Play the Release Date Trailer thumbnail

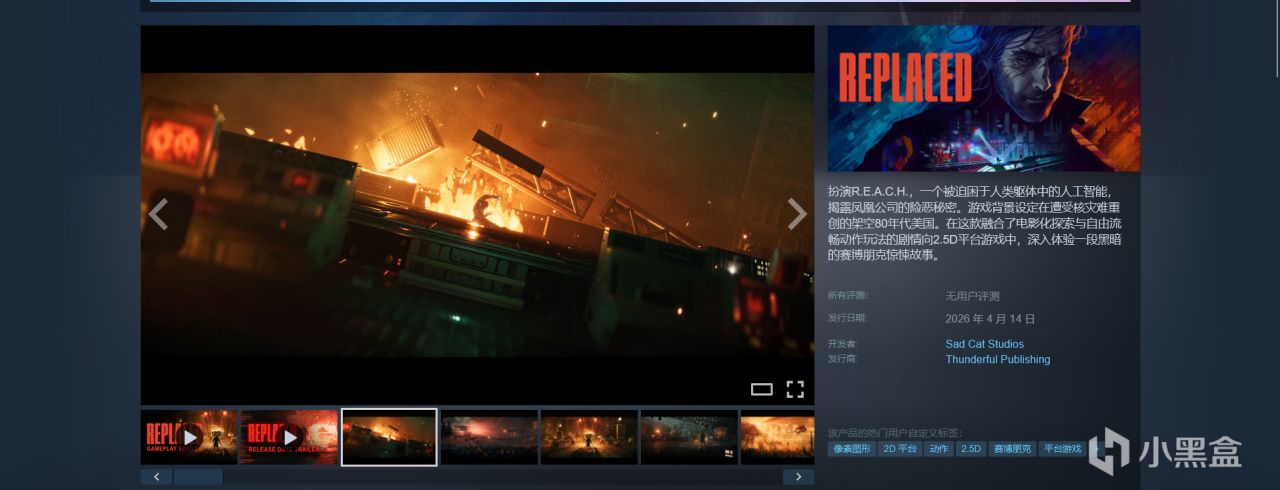coord(289,437)
